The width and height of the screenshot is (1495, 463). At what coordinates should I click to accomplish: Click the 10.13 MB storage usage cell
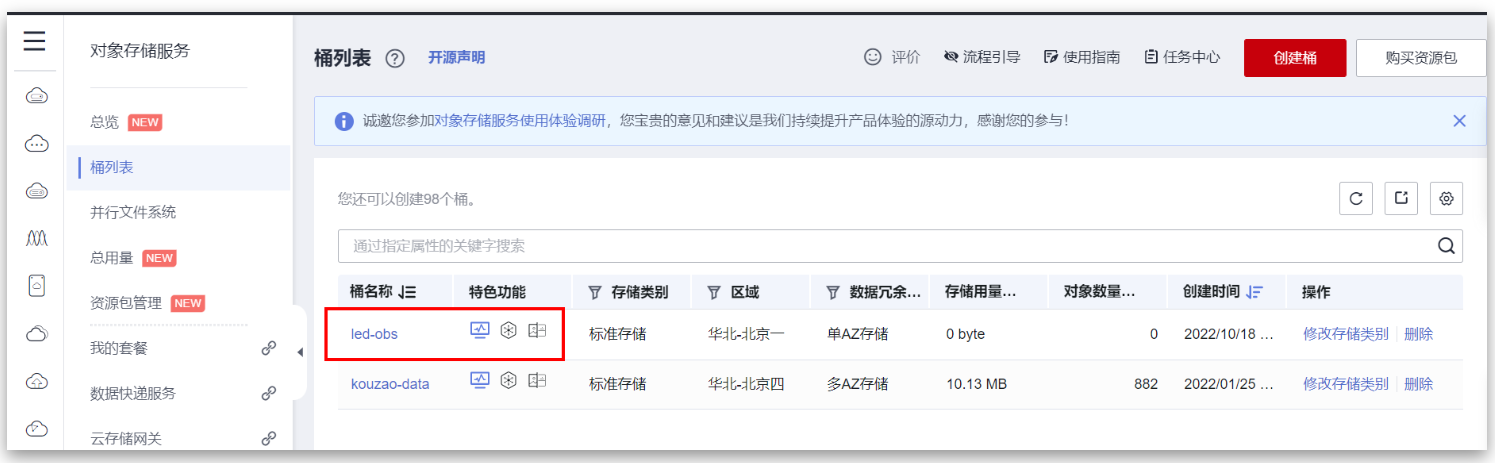point(977,383)
